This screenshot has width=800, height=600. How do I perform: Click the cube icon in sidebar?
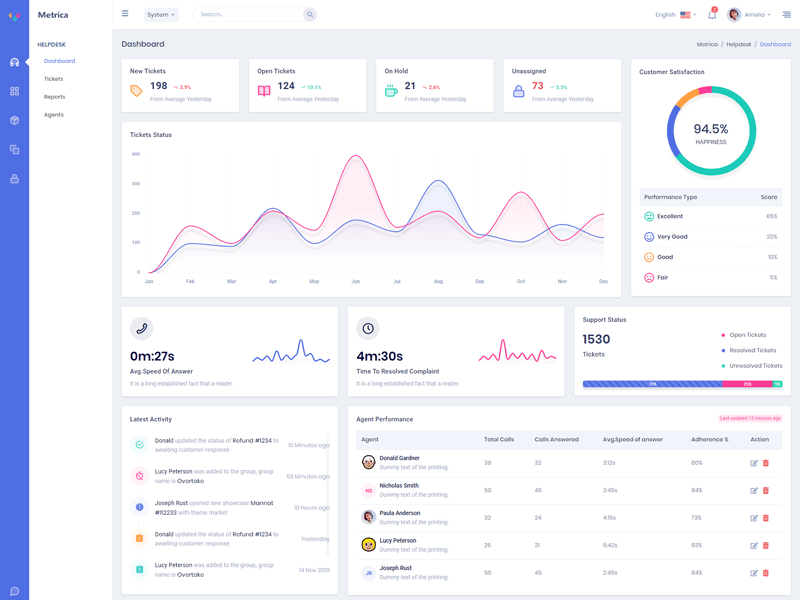[14, 120]
